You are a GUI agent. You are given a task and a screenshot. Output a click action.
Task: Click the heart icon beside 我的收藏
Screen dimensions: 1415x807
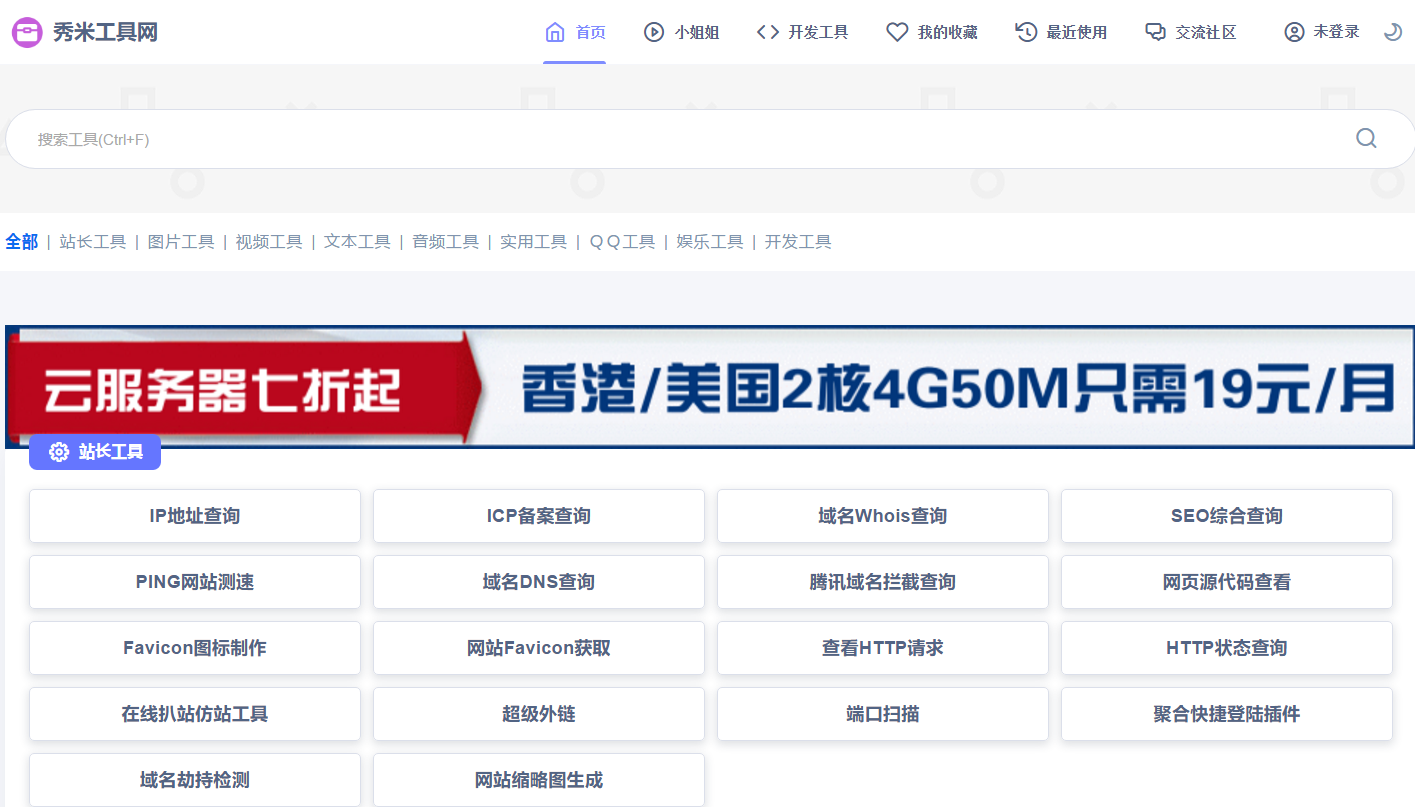pyautogui.click(x=897, y=32)
